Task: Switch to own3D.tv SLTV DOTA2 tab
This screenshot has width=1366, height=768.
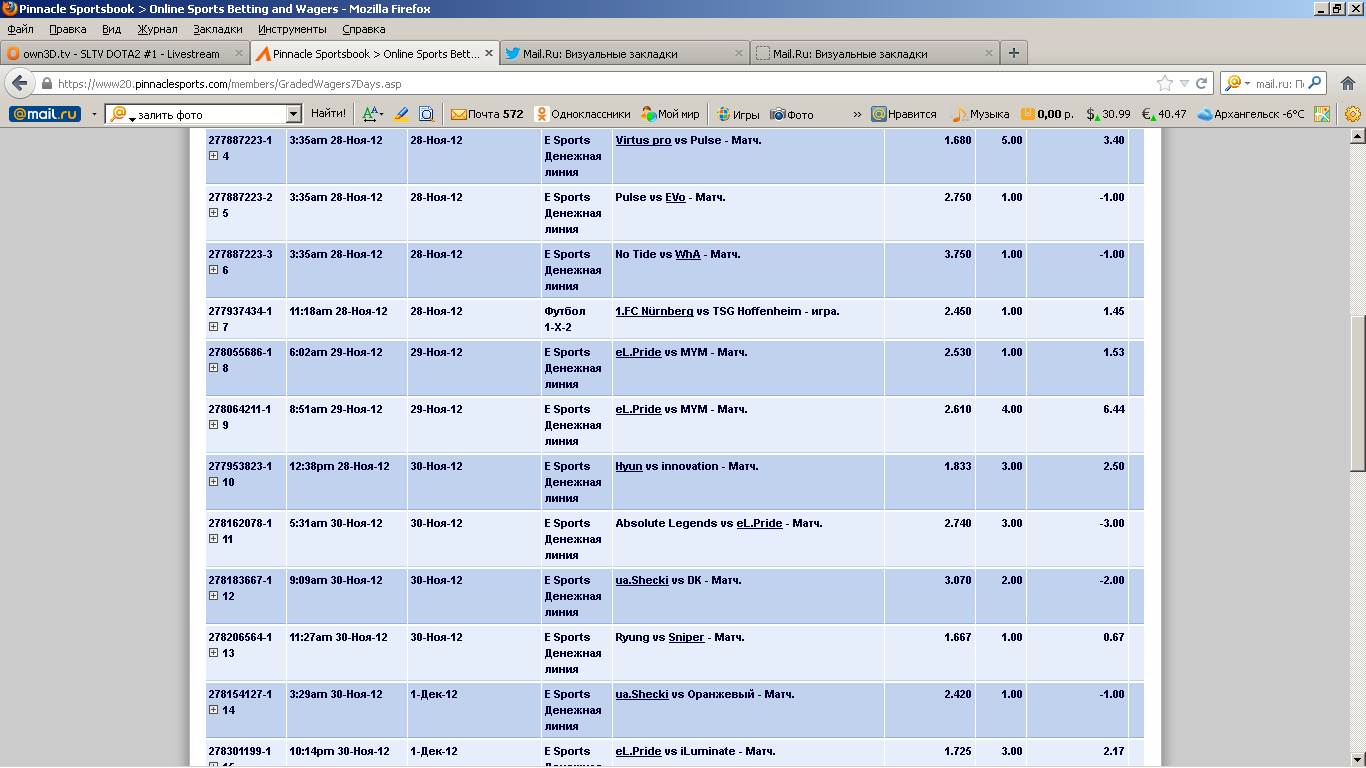Action: click(x=125, y=53)
